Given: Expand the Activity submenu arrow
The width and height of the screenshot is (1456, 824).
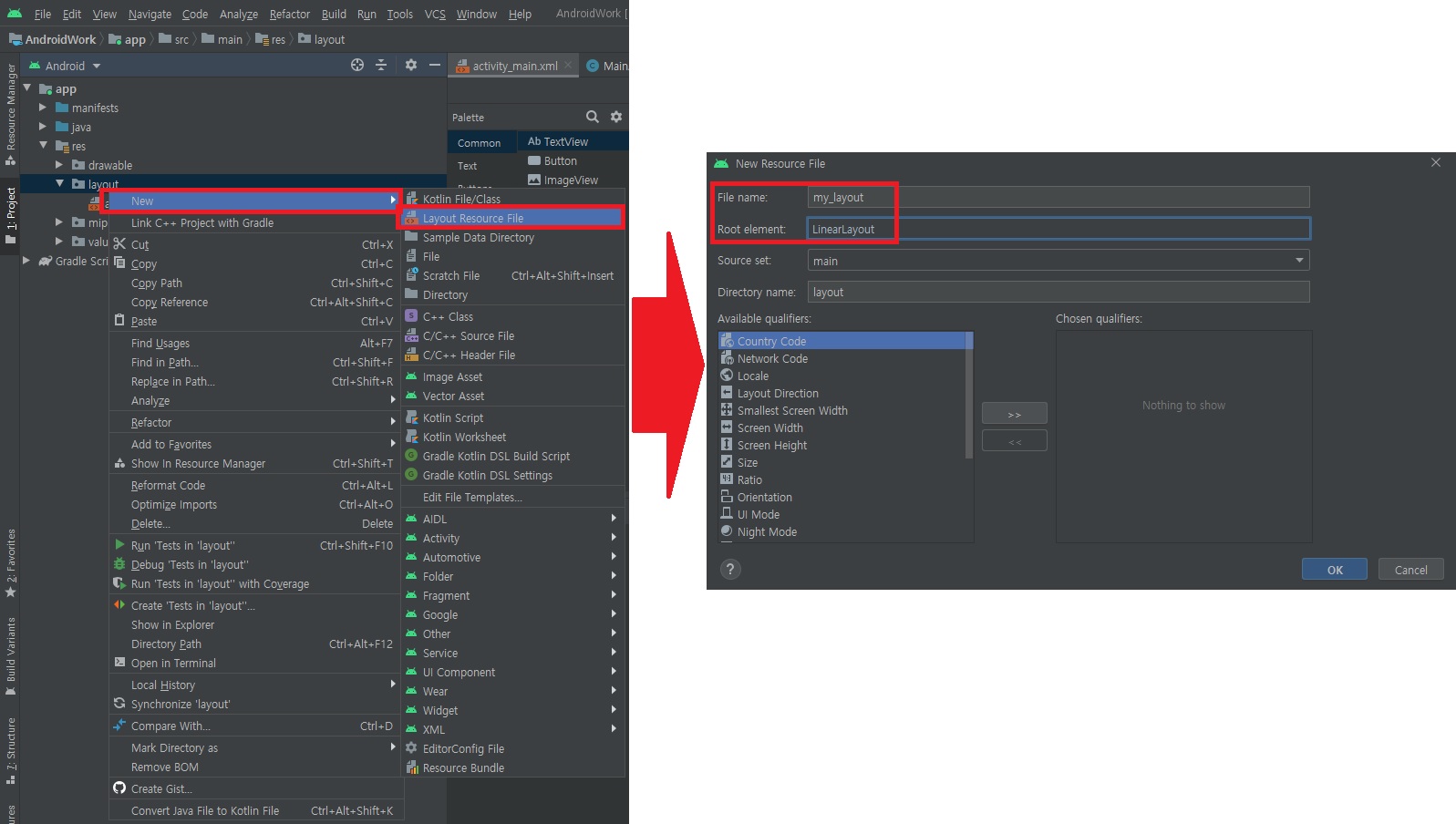Looking at the screenshot, I should (614, 538).
